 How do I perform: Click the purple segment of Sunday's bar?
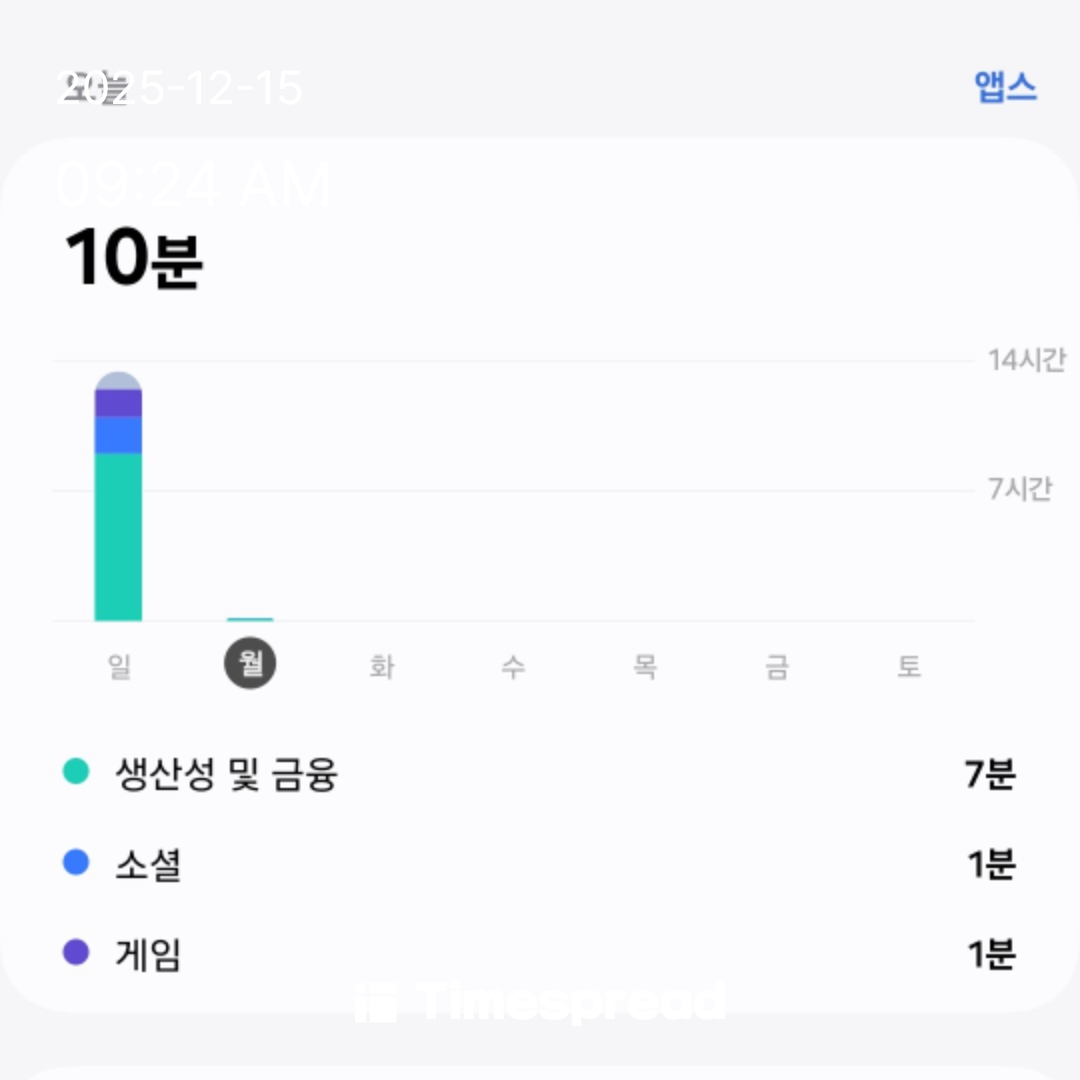pos(118,403)
